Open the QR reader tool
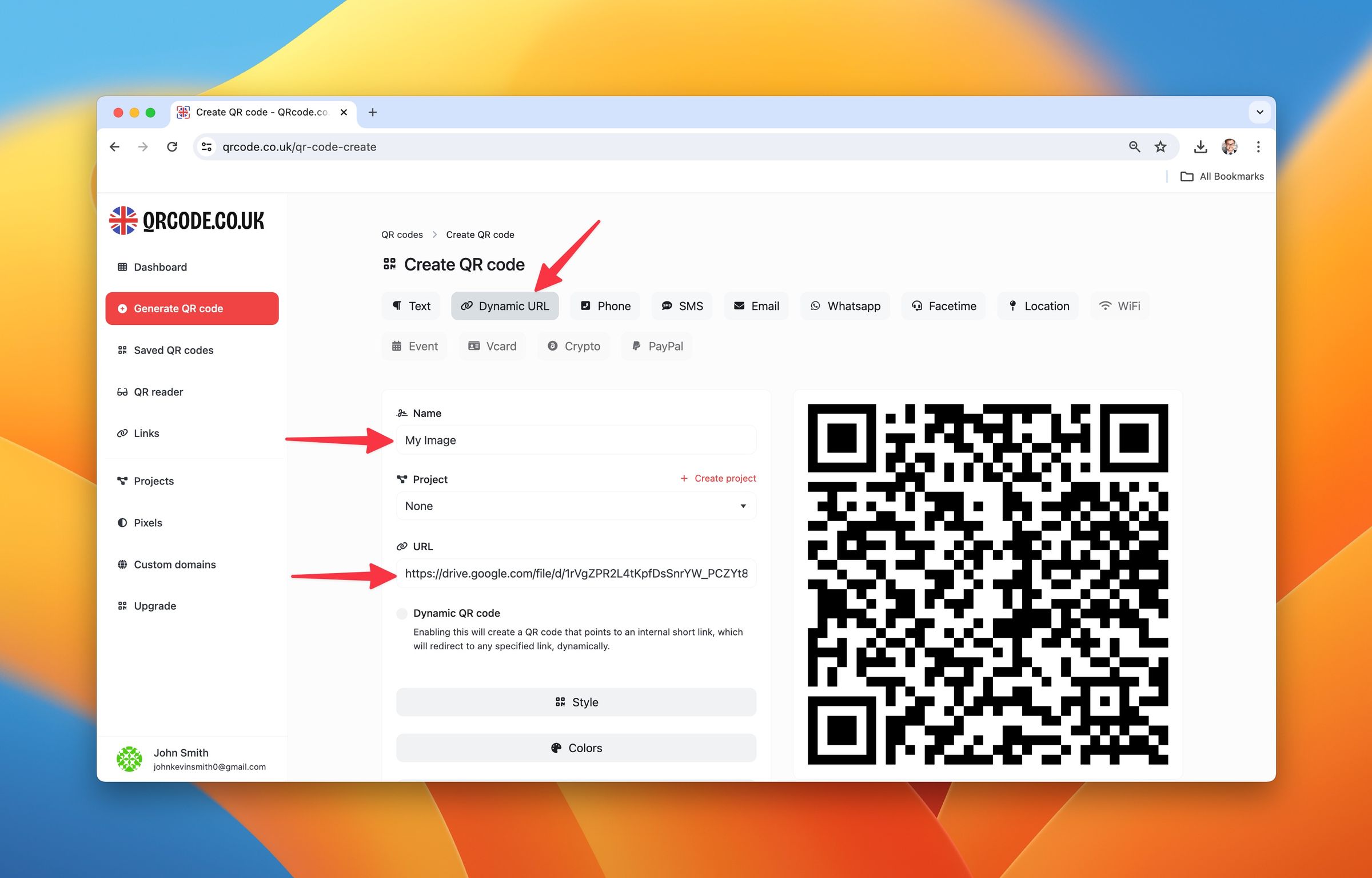The image size is (1372, 878). coord(158,391)
